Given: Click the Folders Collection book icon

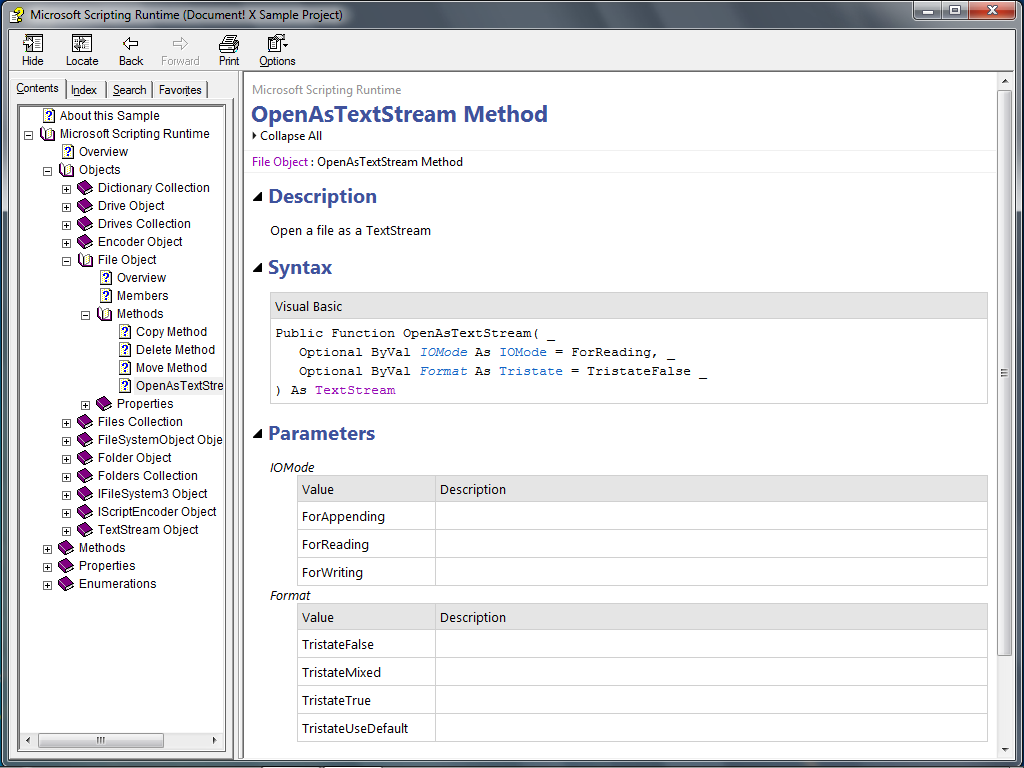Looking at the screenshot, I should tap(85, 476).
